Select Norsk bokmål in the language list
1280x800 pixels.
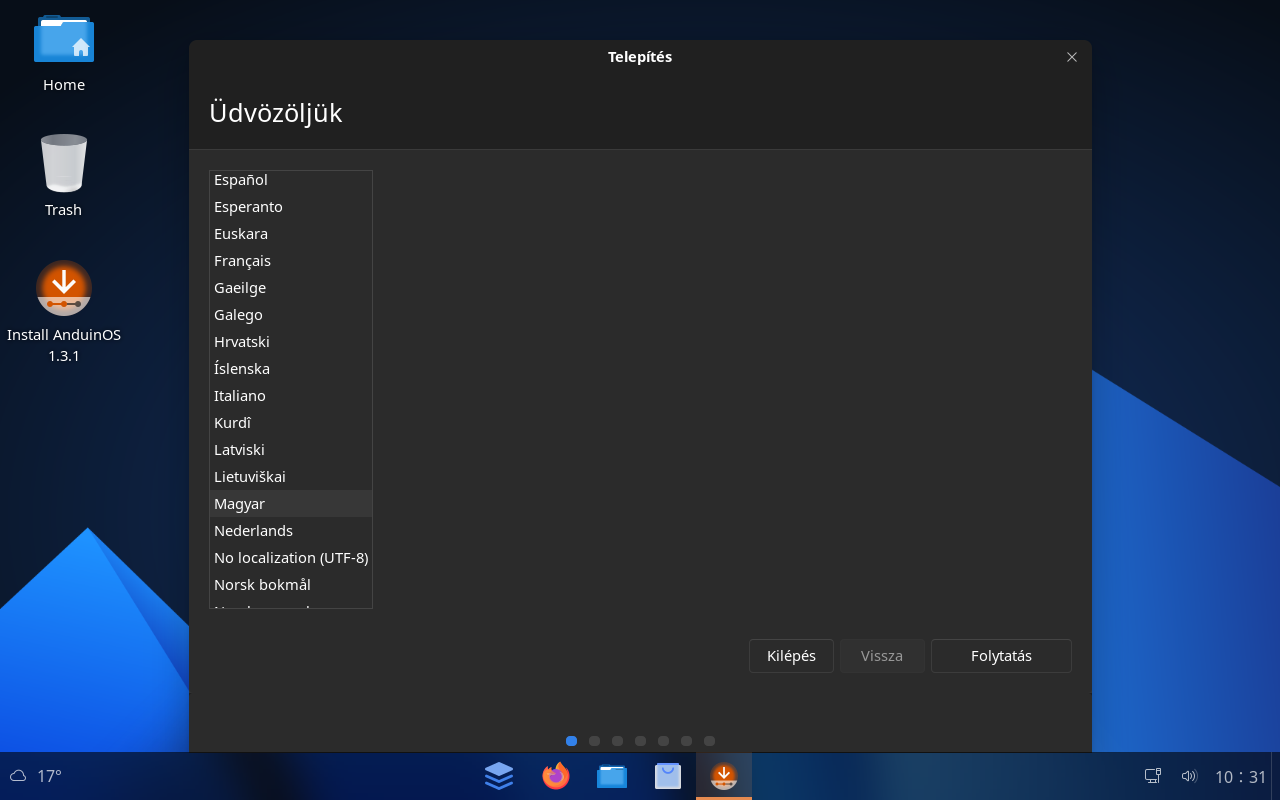click(291, 585)
